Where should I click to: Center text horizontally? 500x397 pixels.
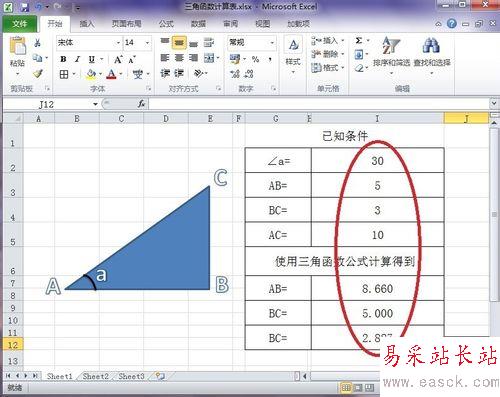(x=179, y=58)
